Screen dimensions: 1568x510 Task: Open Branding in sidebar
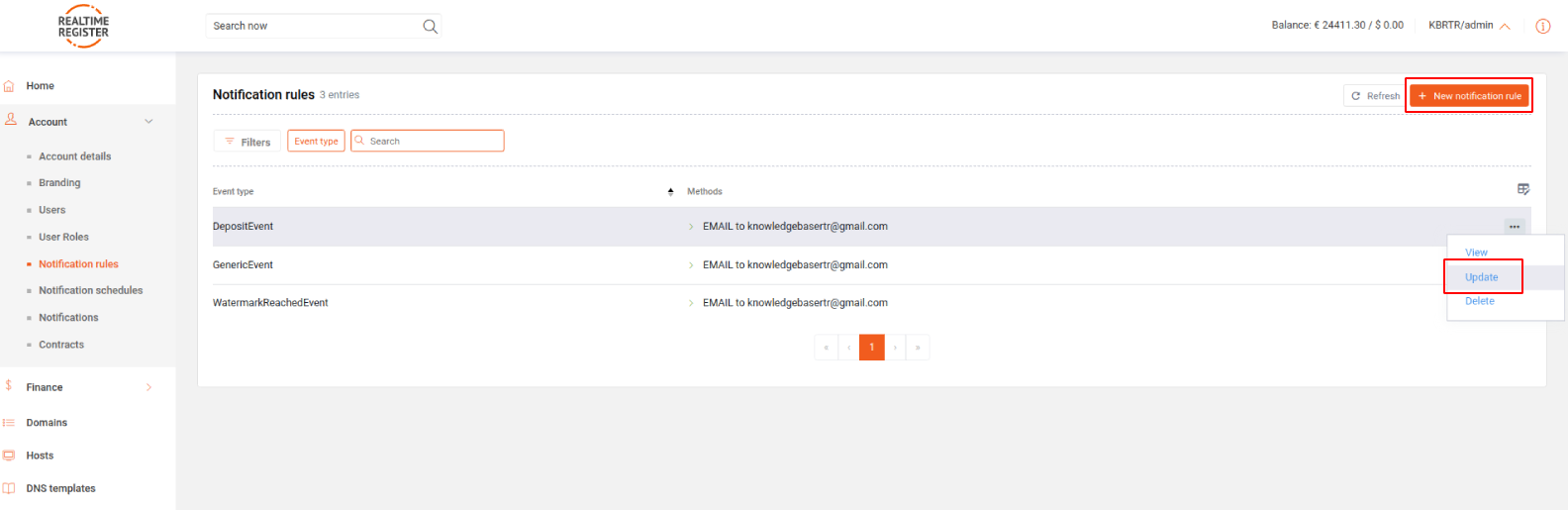click(x=59, y=183)
